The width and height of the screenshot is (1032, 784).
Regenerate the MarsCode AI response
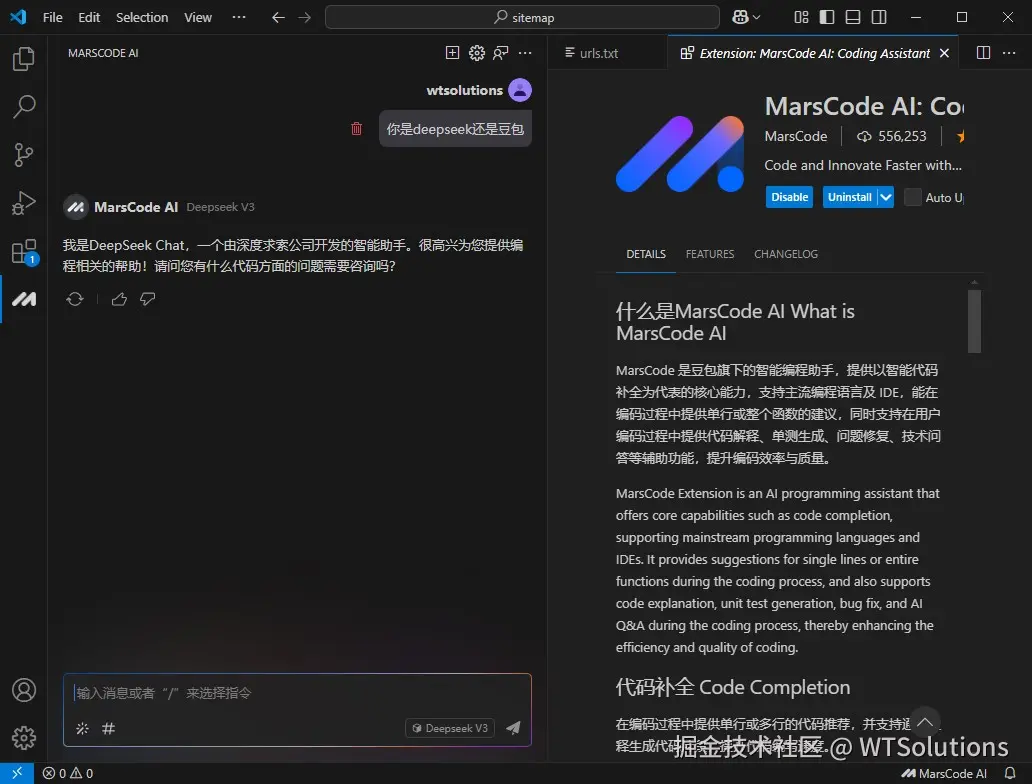(x=75, y=298)
